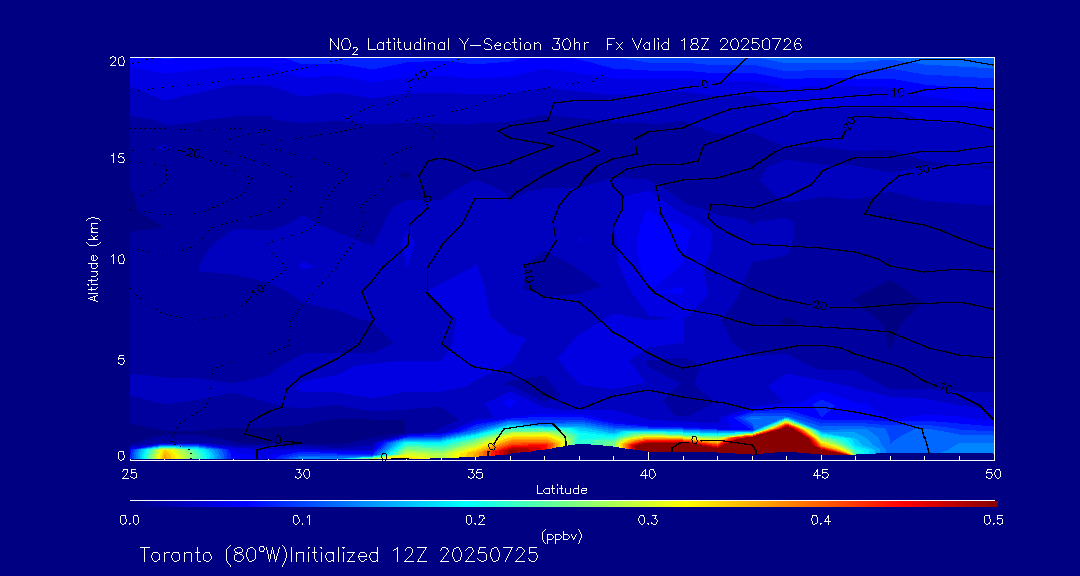Click the contour line label "30"
Screen dimensions: 1080x576
923,169
